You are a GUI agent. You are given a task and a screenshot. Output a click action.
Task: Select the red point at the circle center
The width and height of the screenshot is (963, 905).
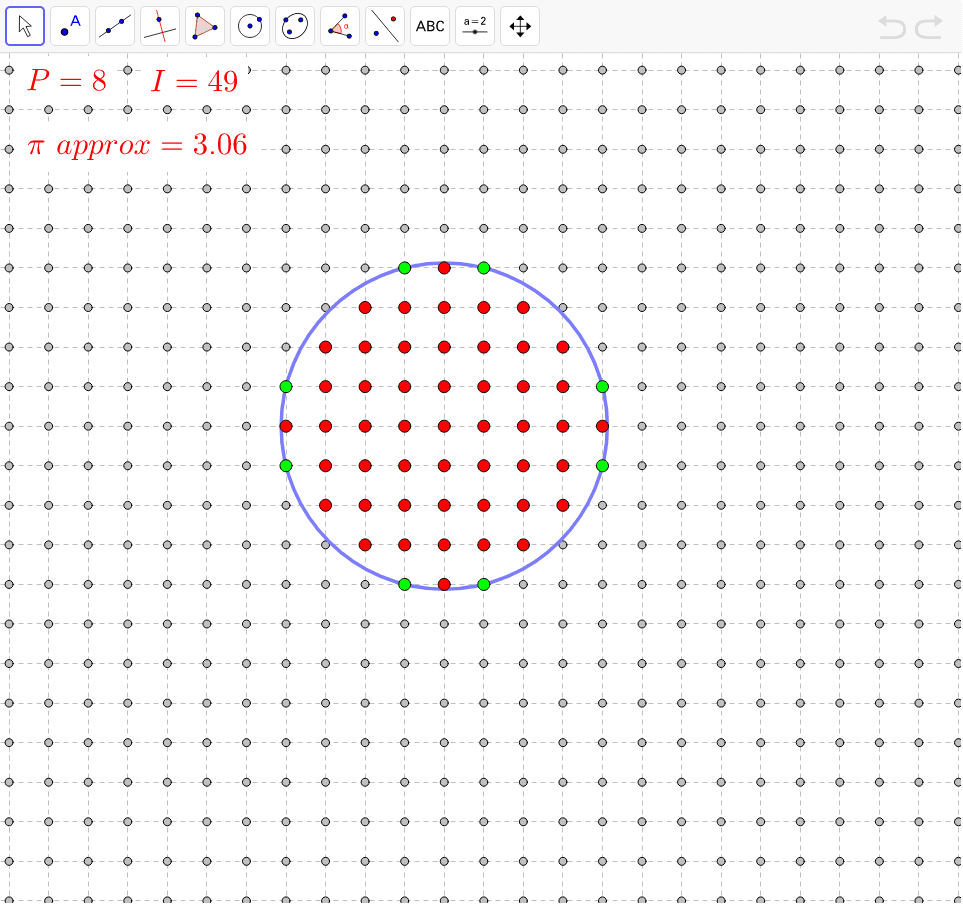coord(444,426)
